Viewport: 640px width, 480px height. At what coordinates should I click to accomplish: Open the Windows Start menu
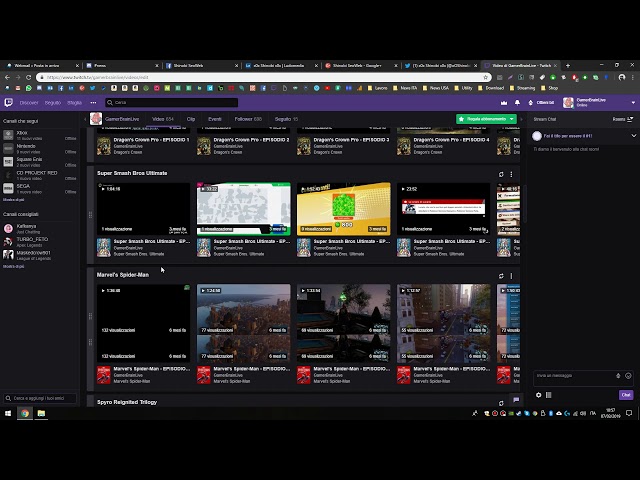point(8,413)
